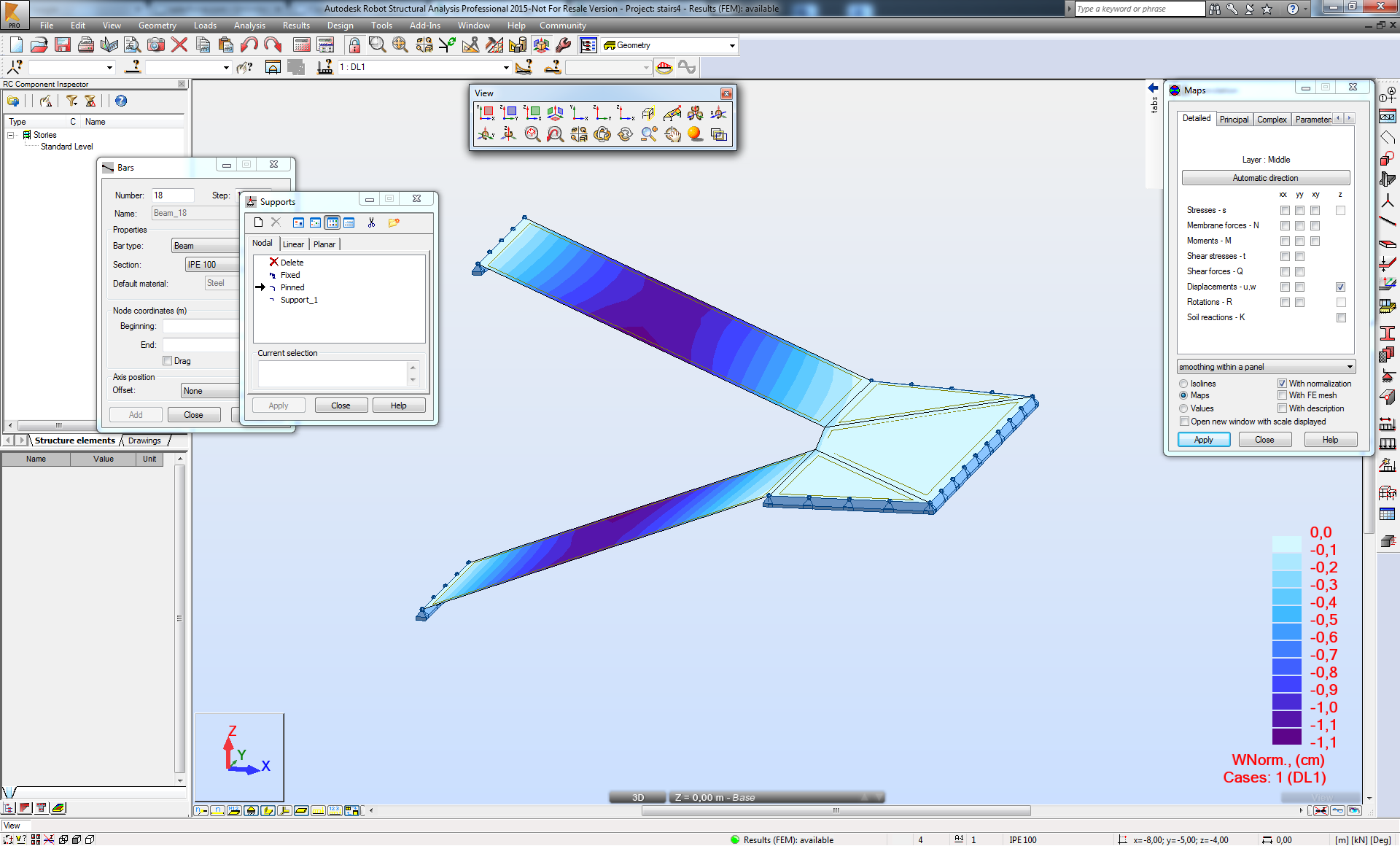Click zoom plus/minus magnifier in View toolbar
This screenshot has height=846, width=1400.
(649, 134)
